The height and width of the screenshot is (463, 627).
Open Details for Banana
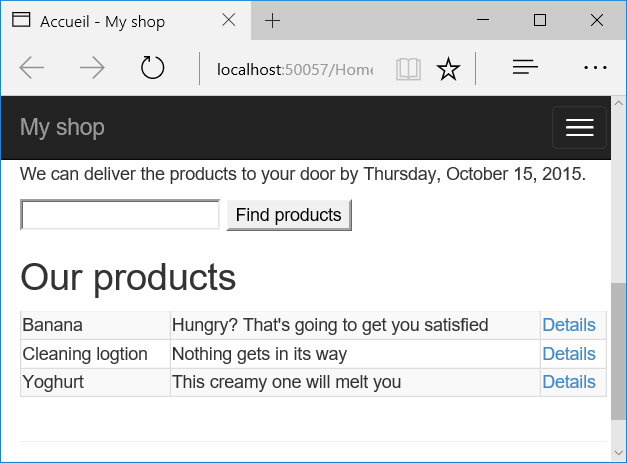point(568,325)
